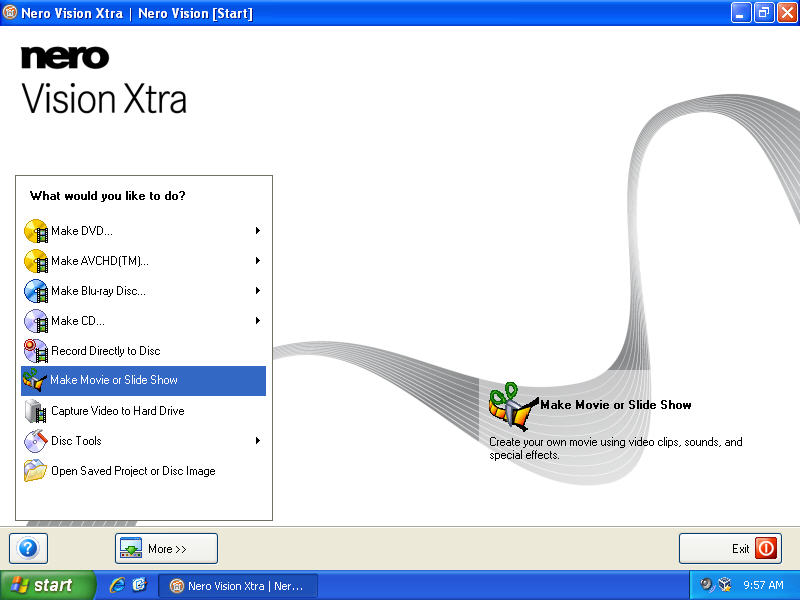Viewport: 800px width, 600px height.
Task: Click the scissors-and-film Make Movie icon in menu
Action: tap(35, 380)
